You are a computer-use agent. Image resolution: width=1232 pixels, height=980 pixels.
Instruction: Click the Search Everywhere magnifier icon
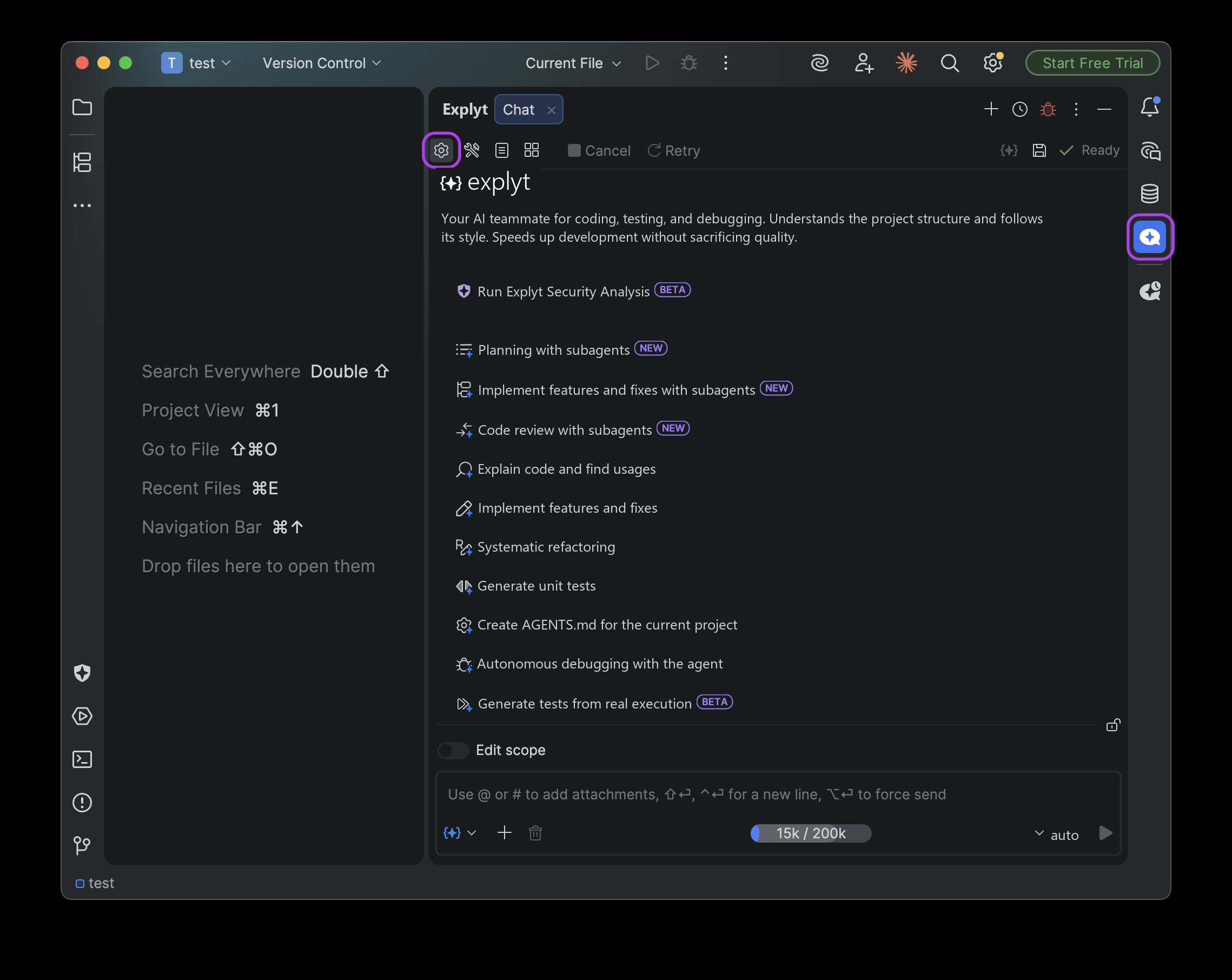tap(950, 63)
